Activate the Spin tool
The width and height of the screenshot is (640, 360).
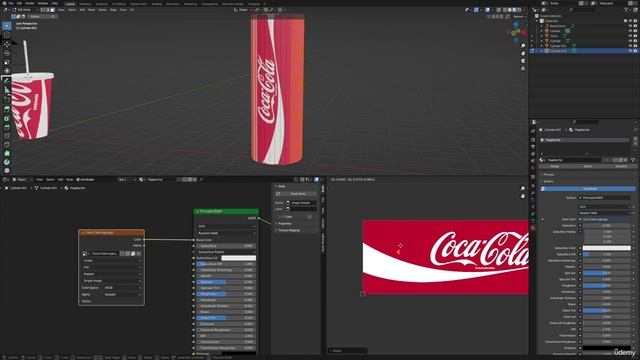7,162
